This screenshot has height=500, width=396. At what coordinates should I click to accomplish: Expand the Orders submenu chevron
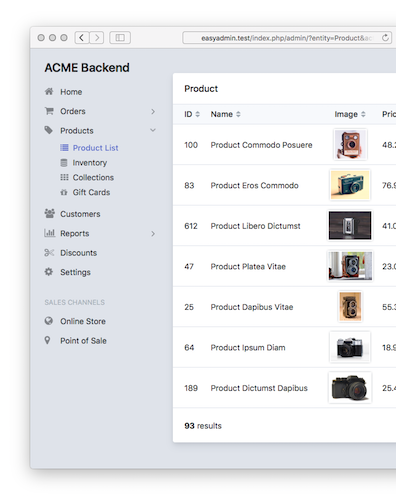coord(153,111)
